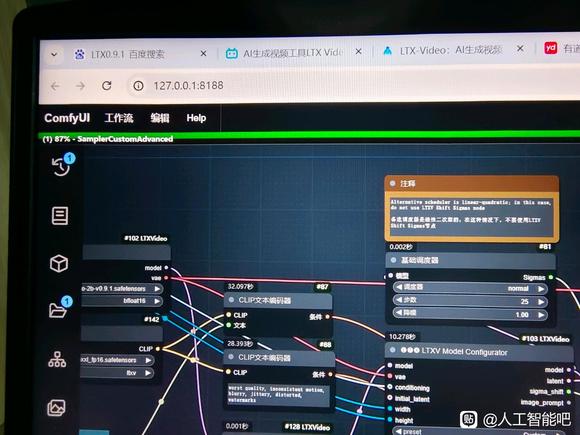Open the queue history sidebar icon
This screenshot has width=580, height=435.
[61, 165]
